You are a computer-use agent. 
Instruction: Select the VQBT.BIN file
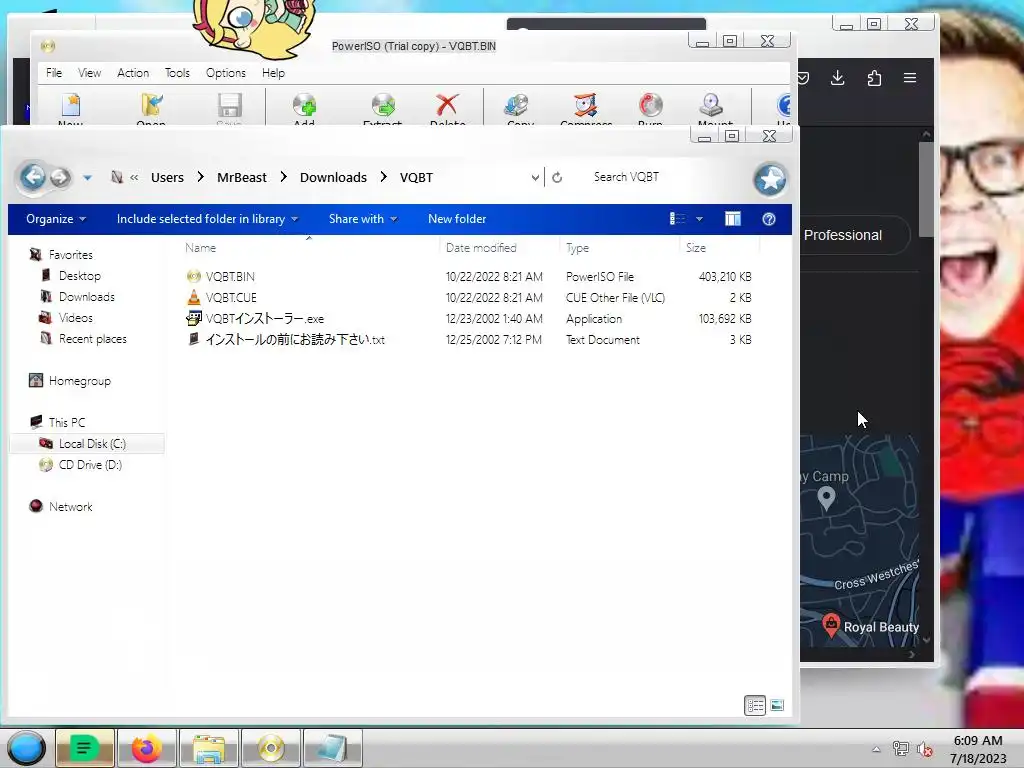point(230,276)
